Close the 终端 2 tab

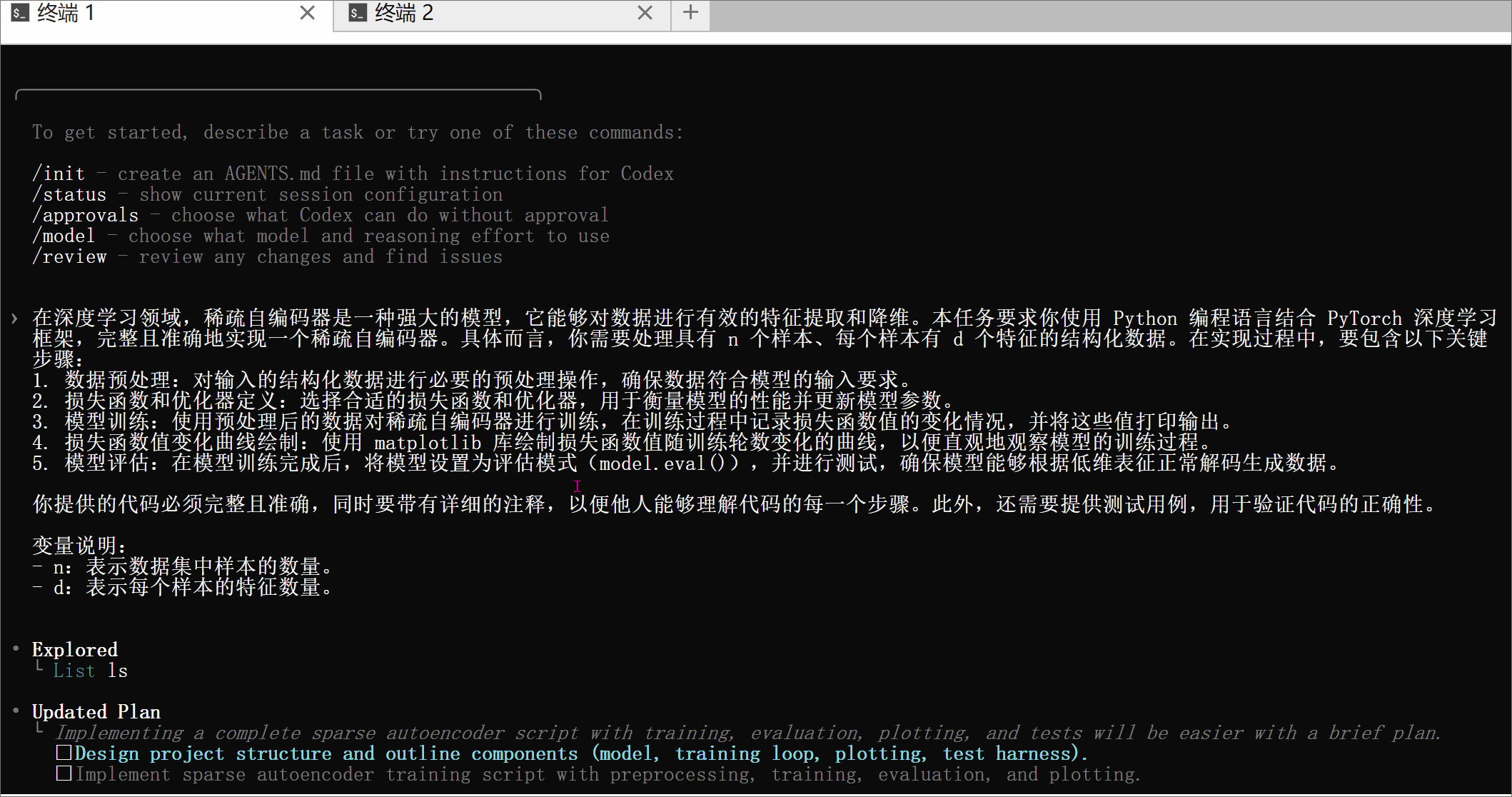point(645,13)
